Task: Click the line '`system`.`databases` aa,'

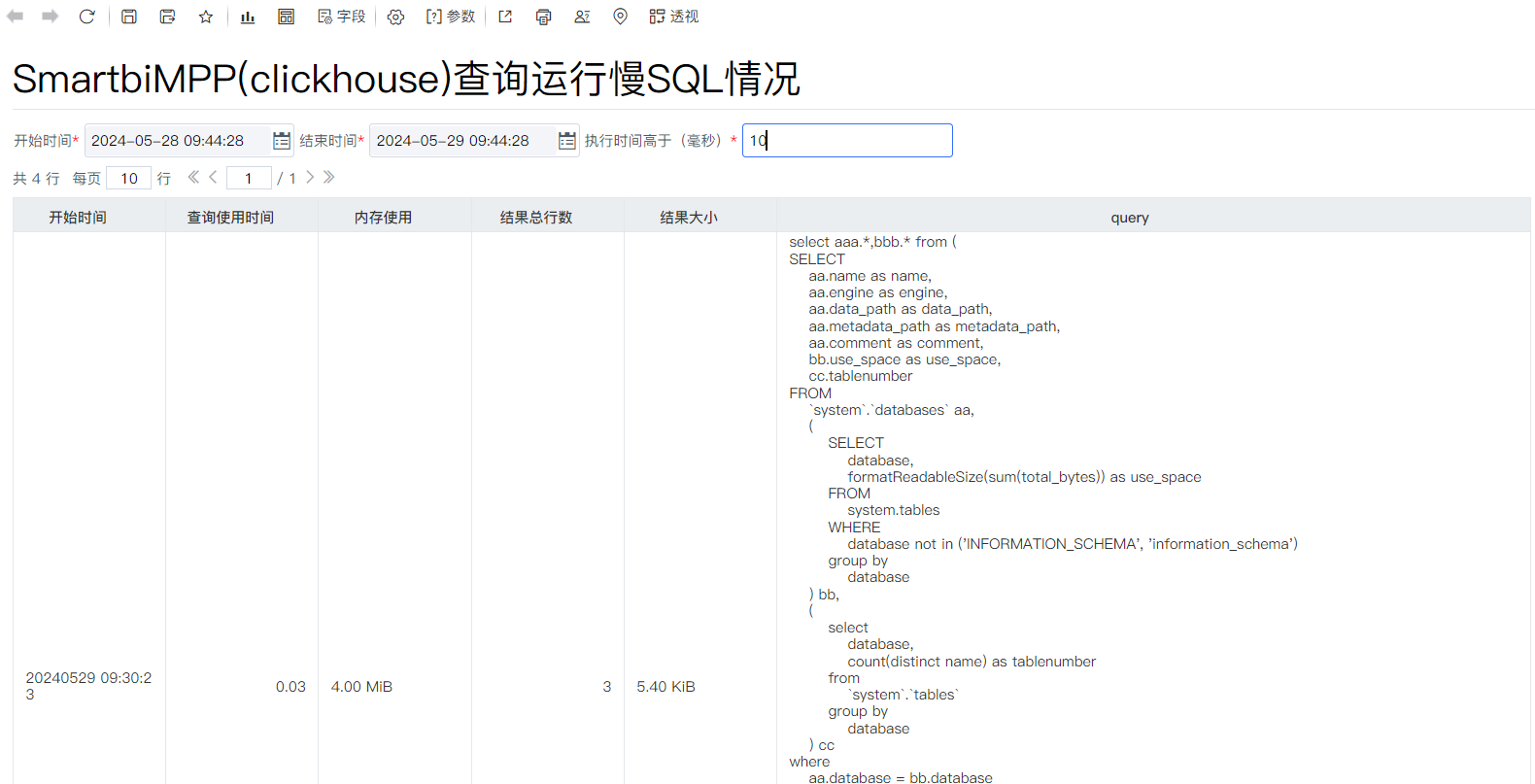Action: point(892,410)
